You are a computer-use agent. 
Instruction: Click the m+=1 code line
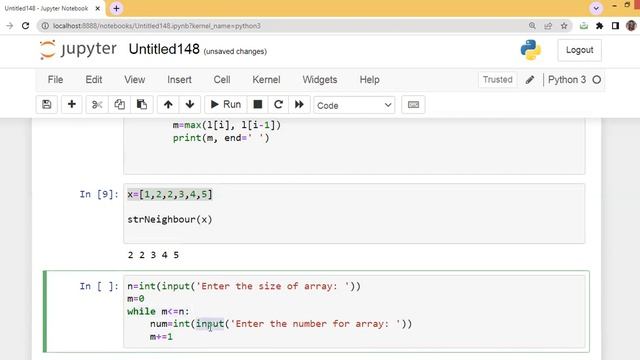tap(161, 337)
